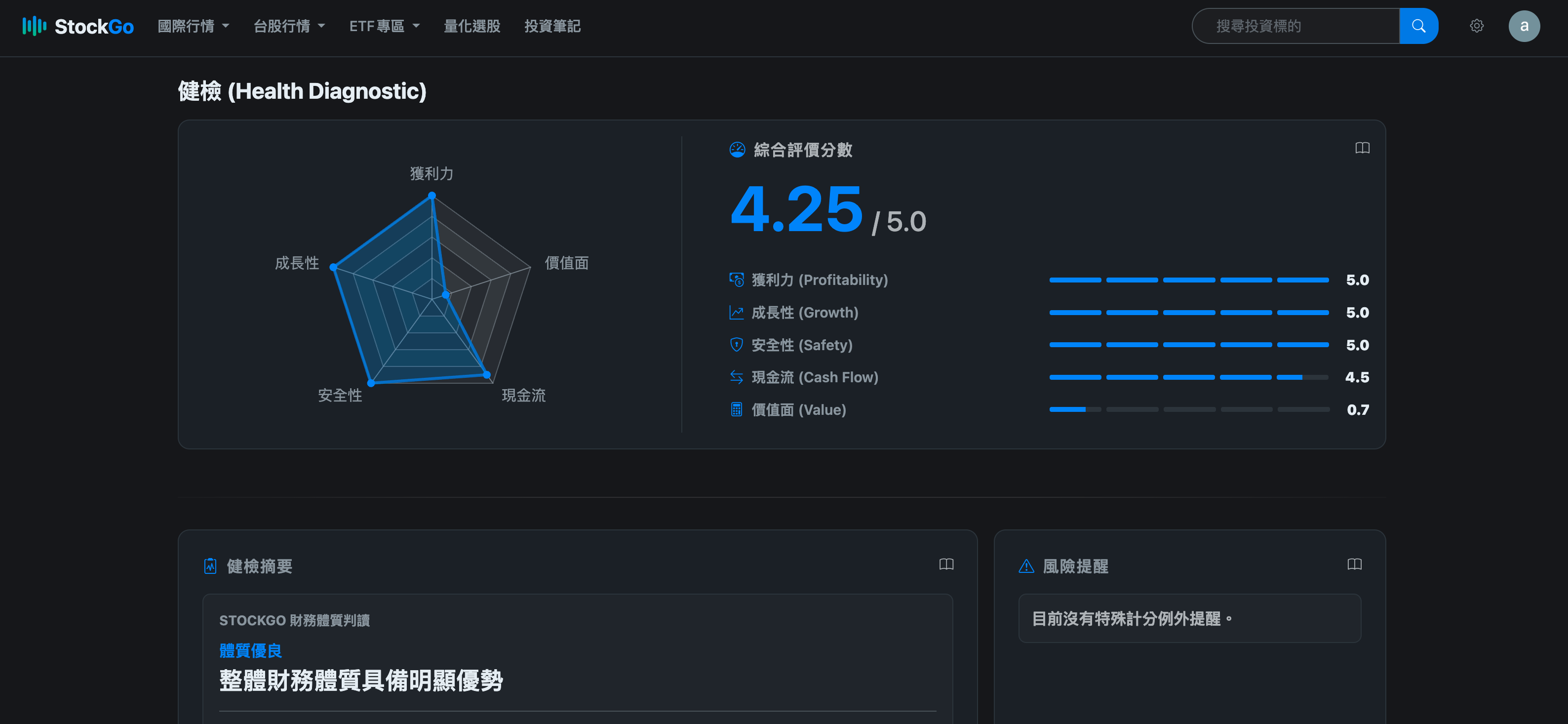Click the 現金流 vertex on radar chart
This screenshot has height=724, width=1568.
(486, 374)
